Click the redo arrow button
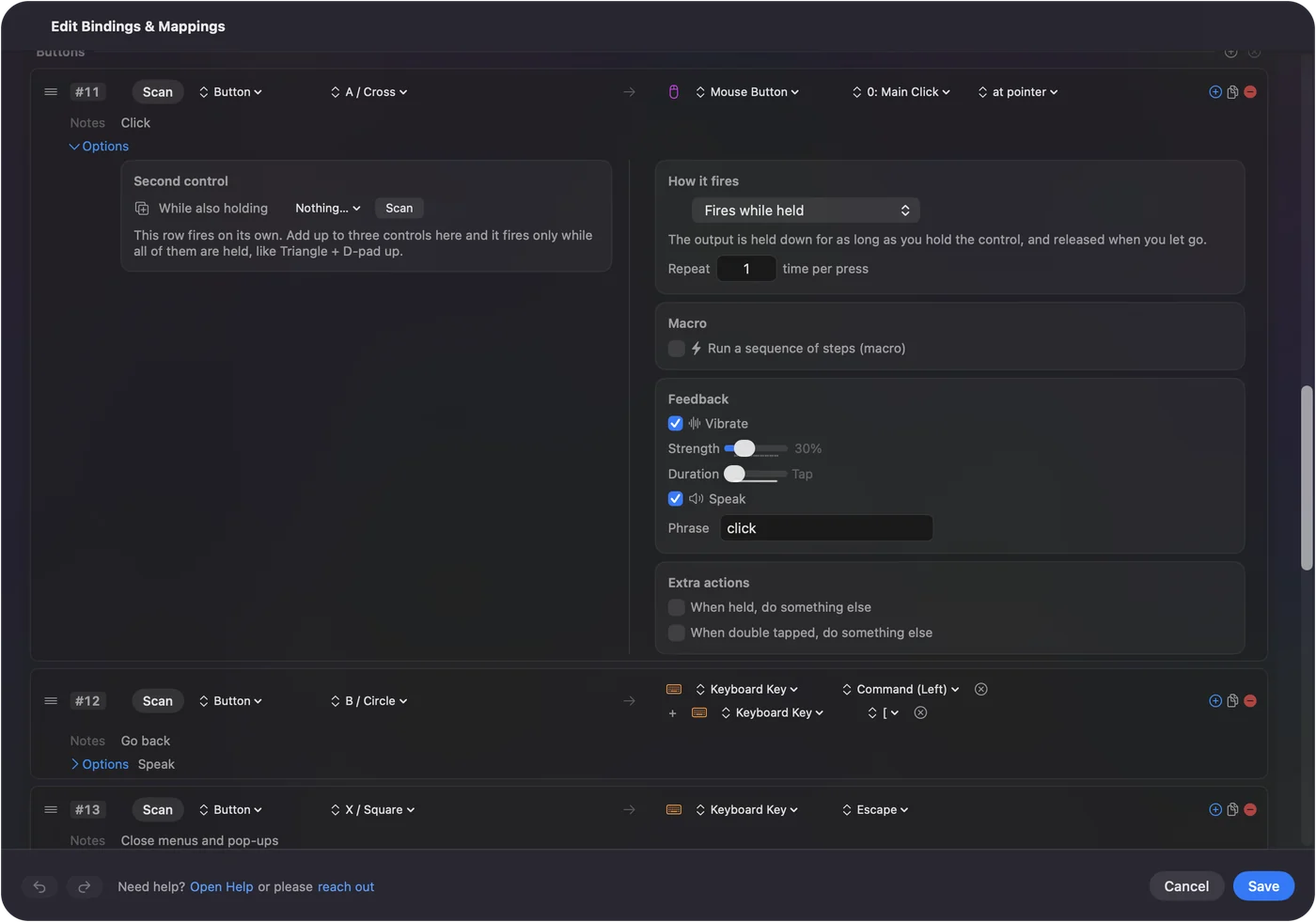Viewport: 1316px width, 922px height. point(84,887)
